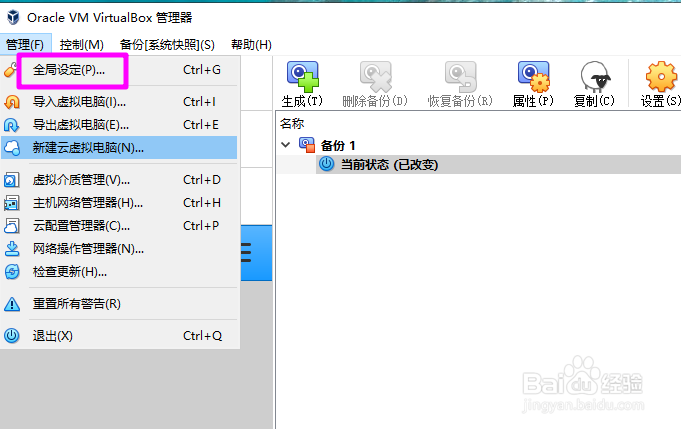Choose 退出(X) menu entry

pos(119,336)
